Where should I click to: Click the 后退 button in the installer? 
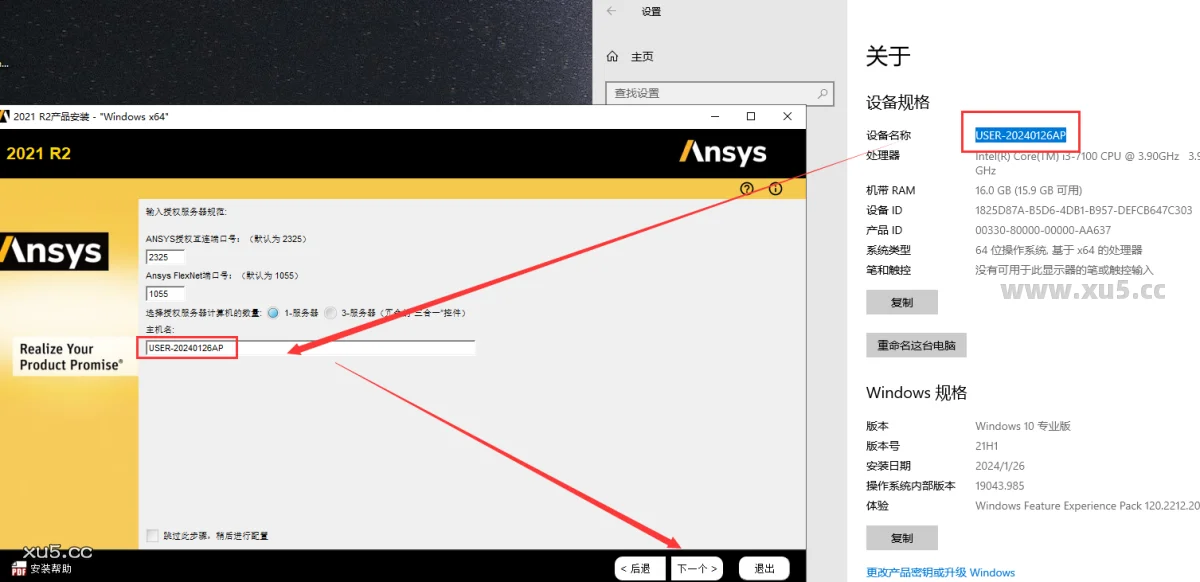tap(639, 567)
